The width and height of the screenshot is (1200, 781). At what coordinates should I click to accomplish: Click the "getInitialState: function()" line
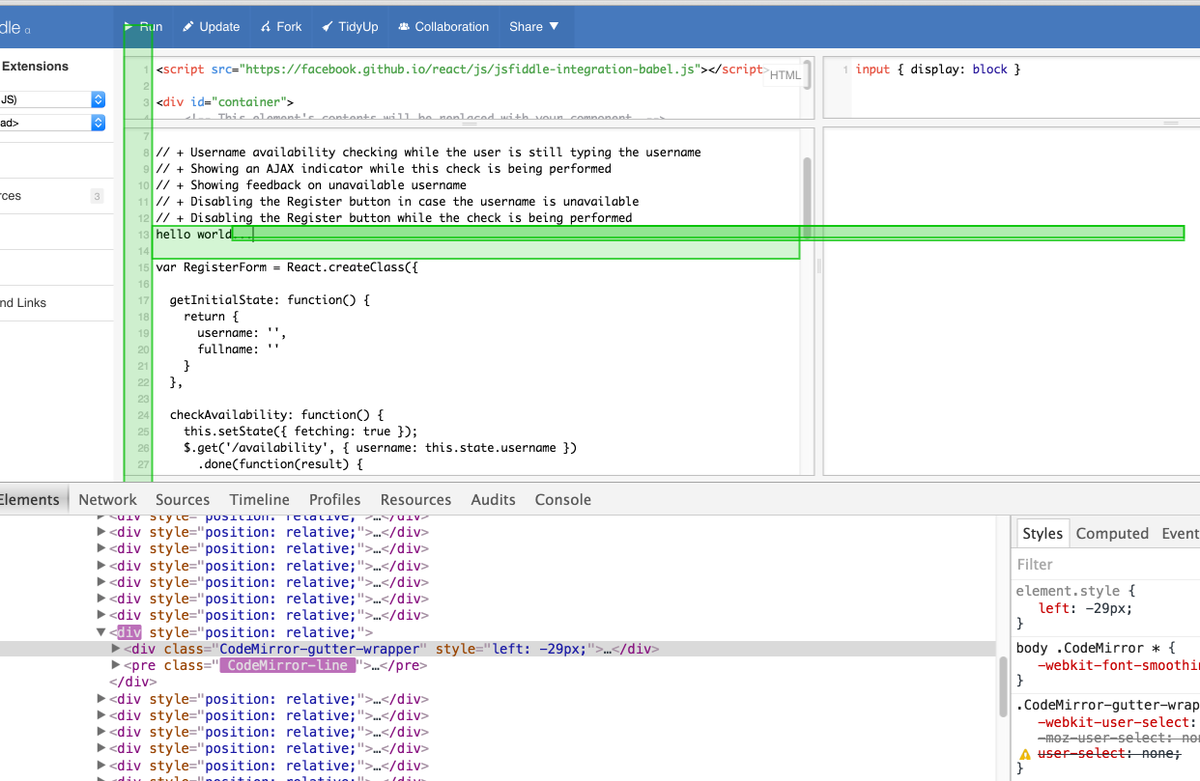(270, 300)
